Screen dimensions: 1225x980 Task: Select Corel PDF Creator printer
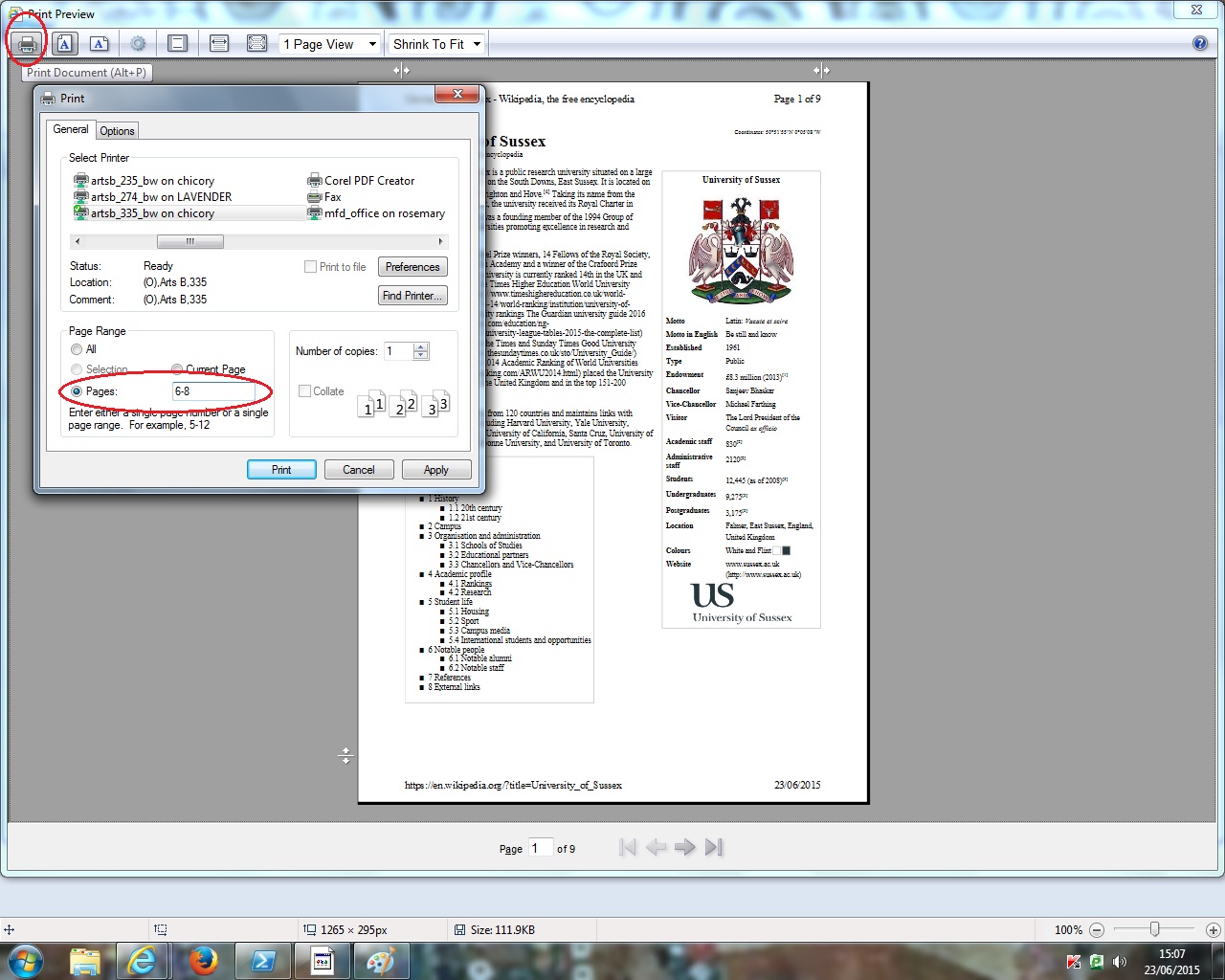361,180
